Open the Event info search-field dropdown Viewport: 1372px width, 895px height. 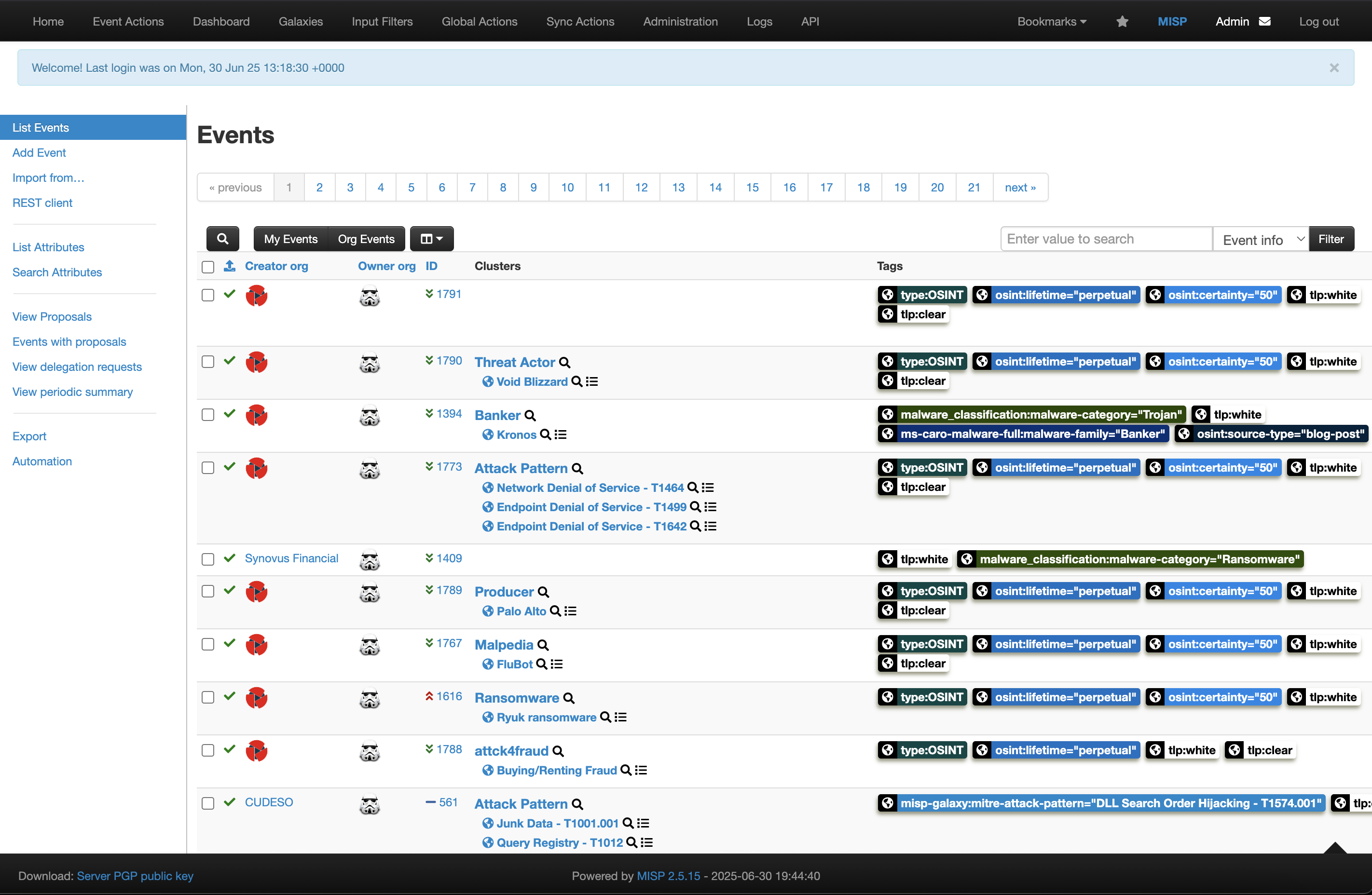[x=1261, y=239]
